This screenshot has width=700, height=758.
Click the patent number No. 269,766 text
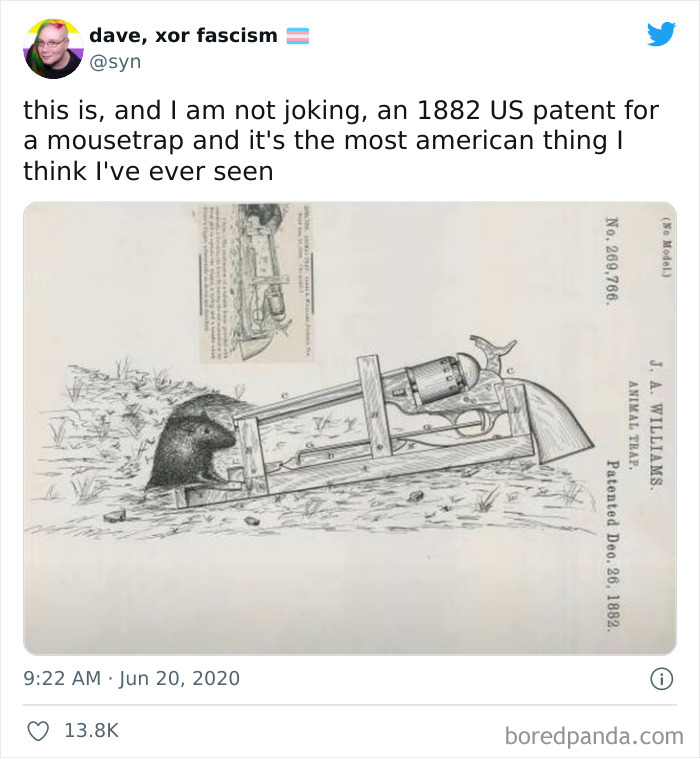click(x=612, y=259)
